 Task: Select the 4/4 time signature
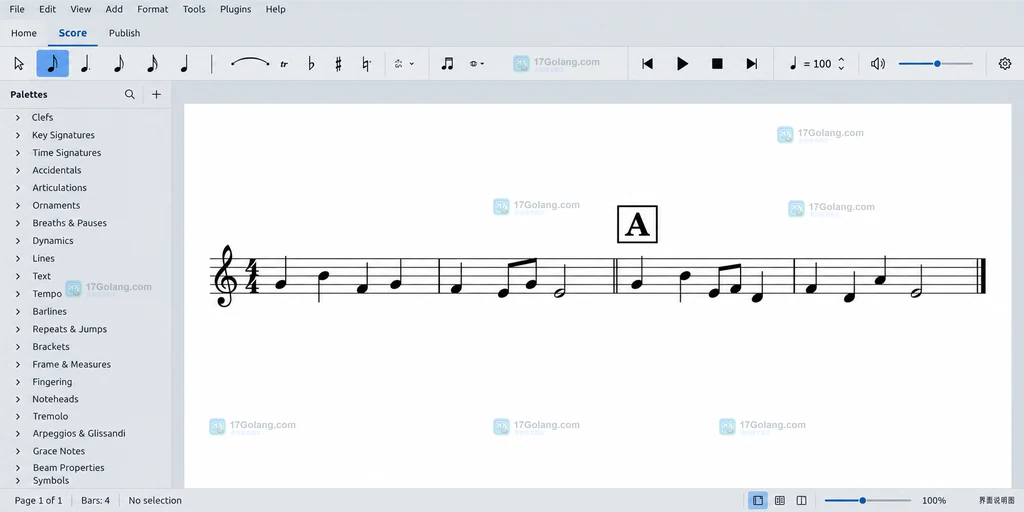pos(251,276)
